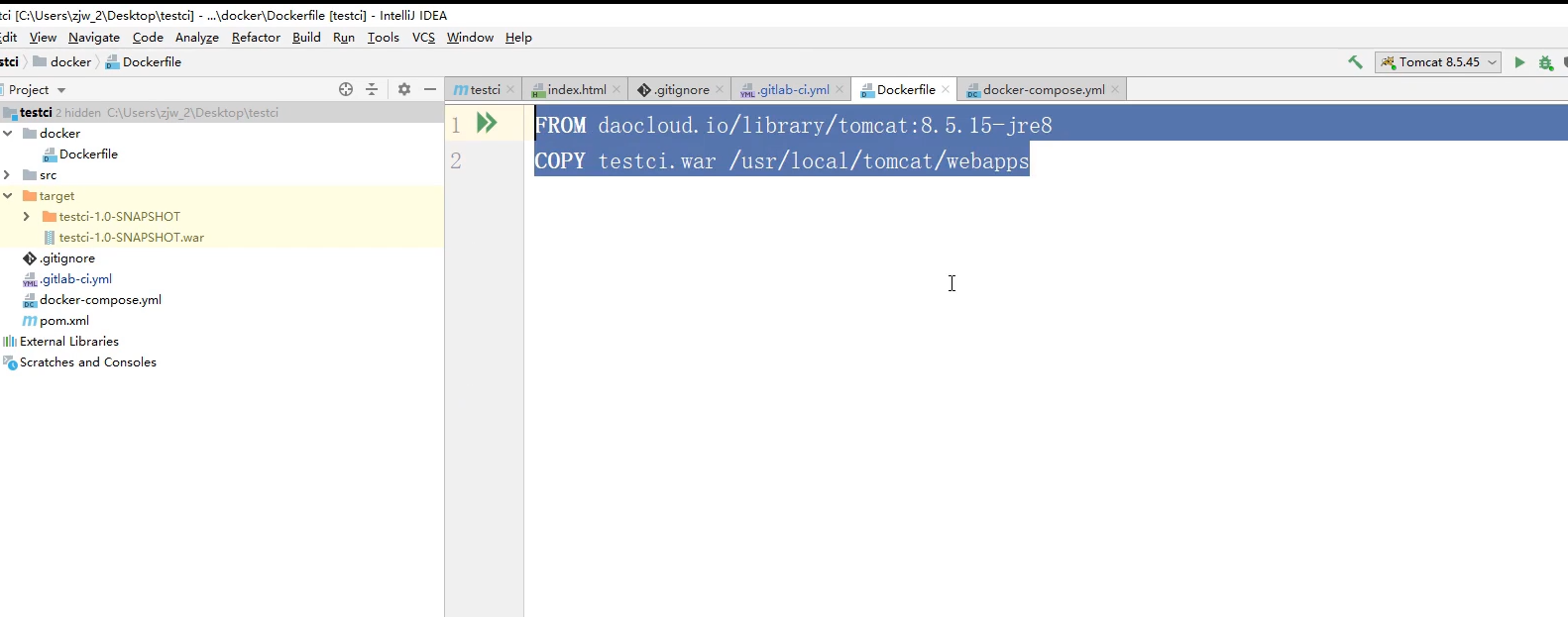Expand the testci-1.0-SNAPSHOT folder
Image resolution: width=1568 pixels, height=617 pixels.
(x=27, y=217)
